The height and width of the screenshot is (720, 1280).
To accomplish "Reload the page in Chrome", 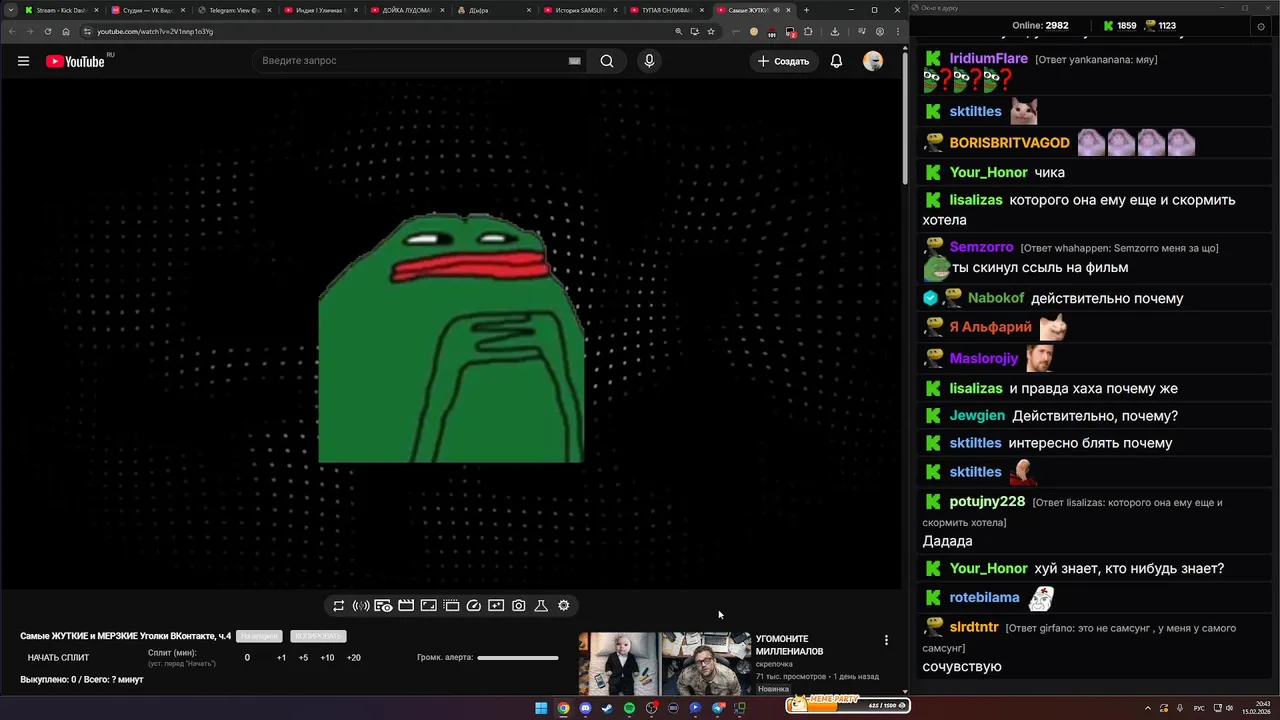I will click(x=47, y=31).
